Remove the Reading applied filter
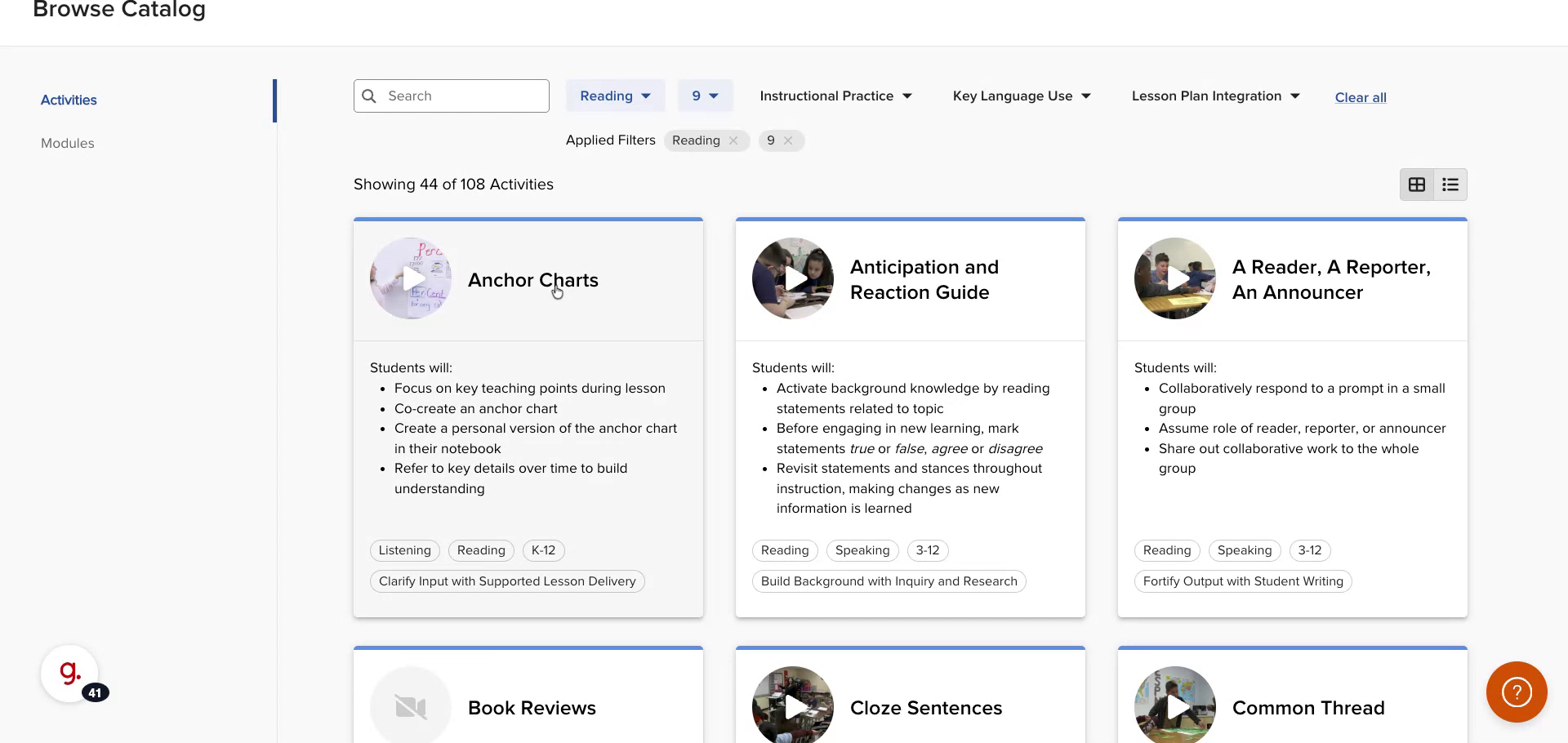 (733, 140)
